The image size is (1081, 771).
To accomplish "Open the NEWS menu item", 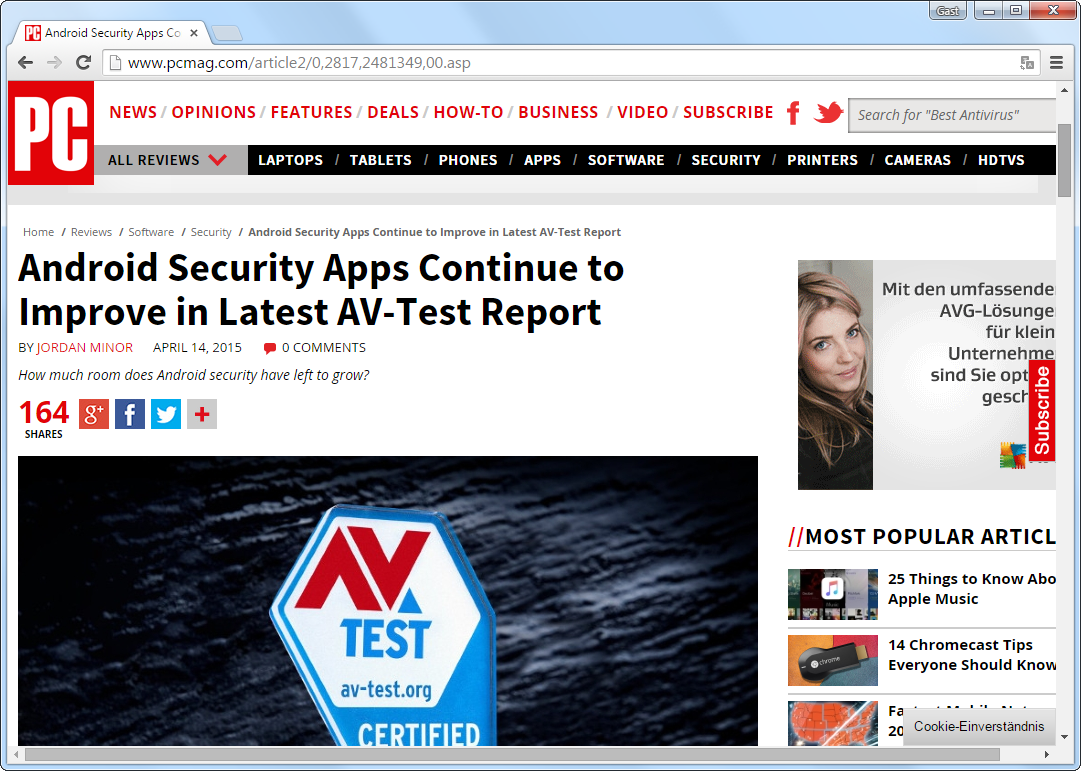I will point(132,112).
